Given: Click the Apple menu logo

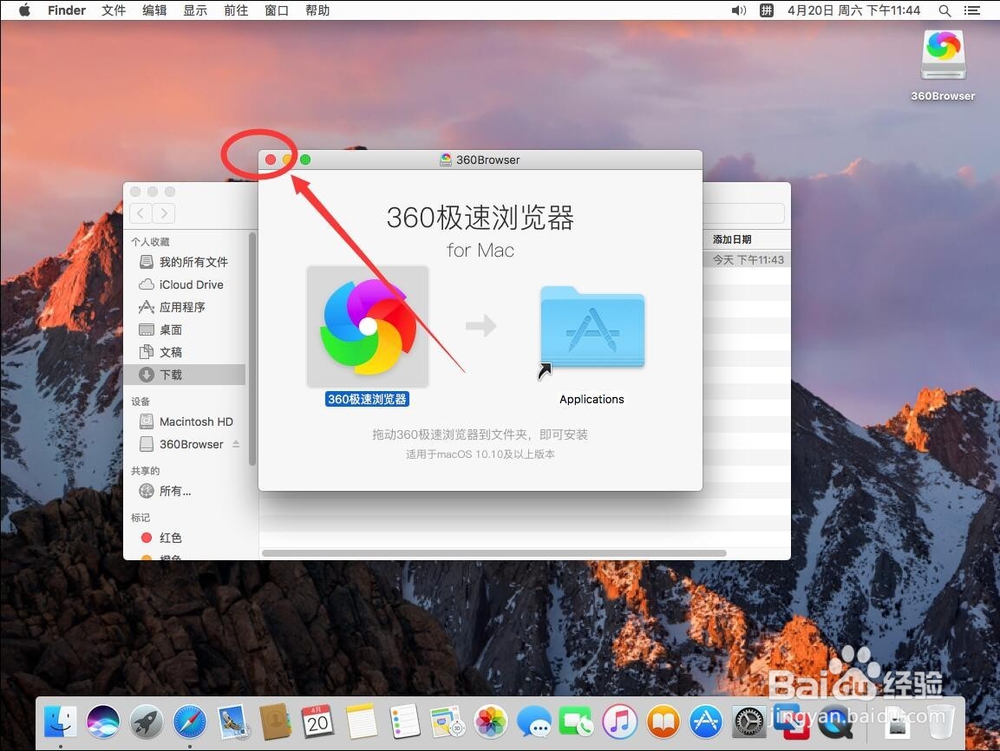Looking at the screenshot, I should [x=24, y=10].
